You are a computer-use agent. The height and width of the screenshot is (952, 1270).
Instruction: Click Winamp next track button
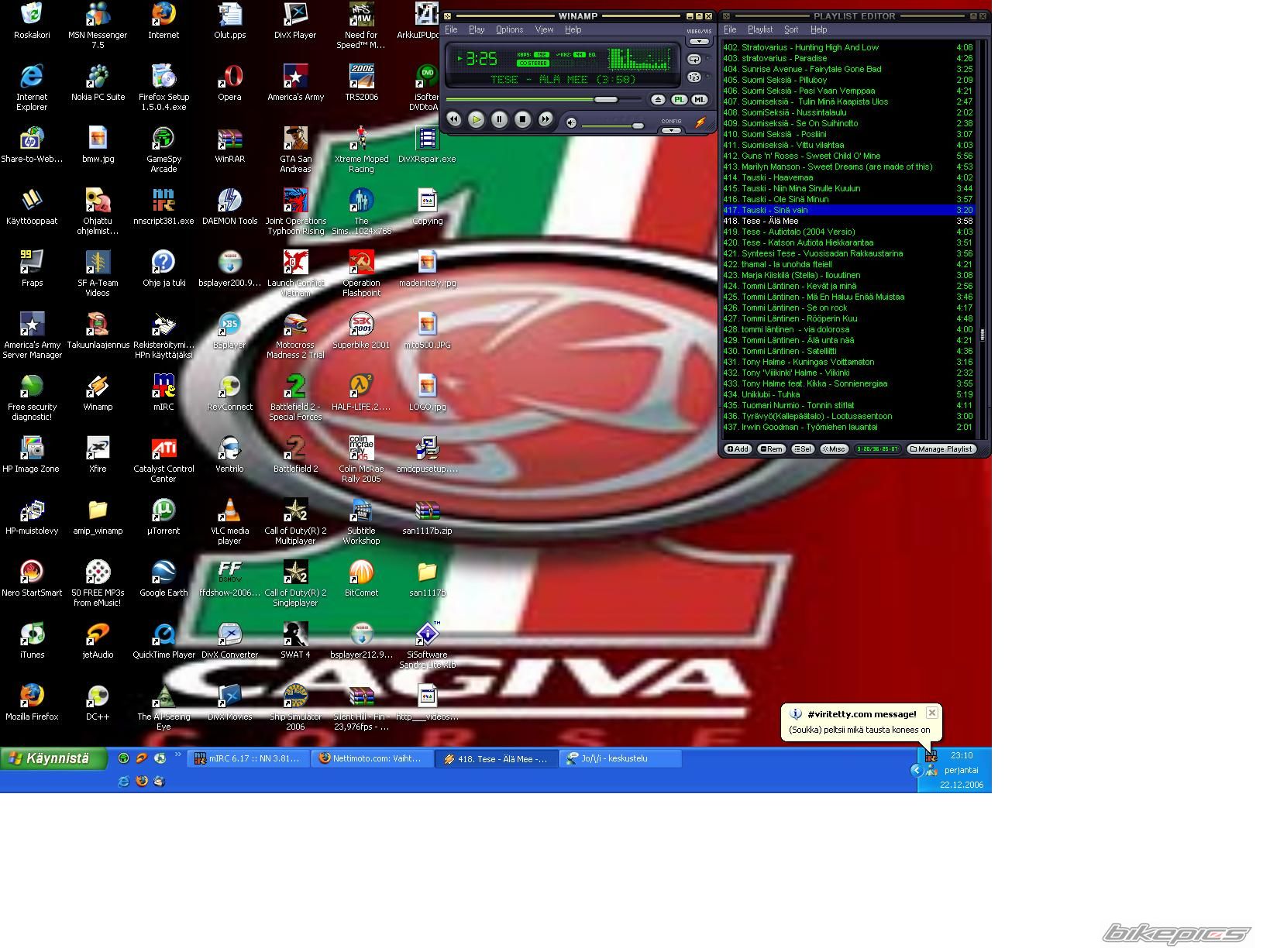[x=546, y=119]
